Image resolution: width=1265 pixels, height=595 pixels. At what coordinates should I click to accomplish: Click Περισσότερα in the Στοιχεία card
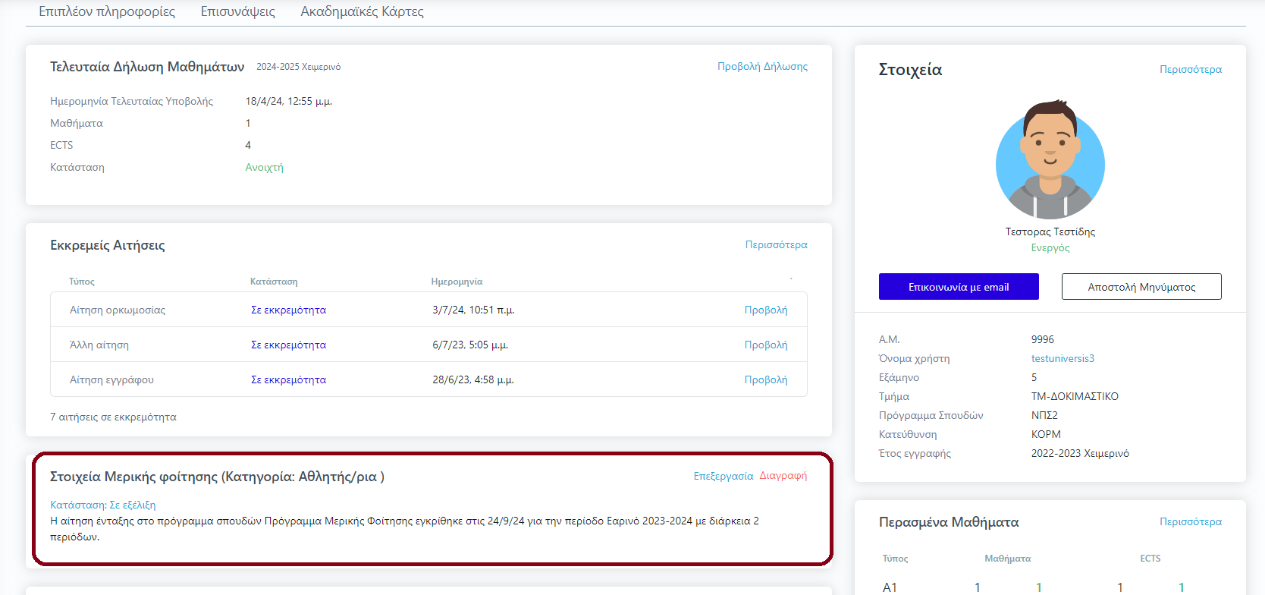pyautogui.click(x=1190, y=70)
